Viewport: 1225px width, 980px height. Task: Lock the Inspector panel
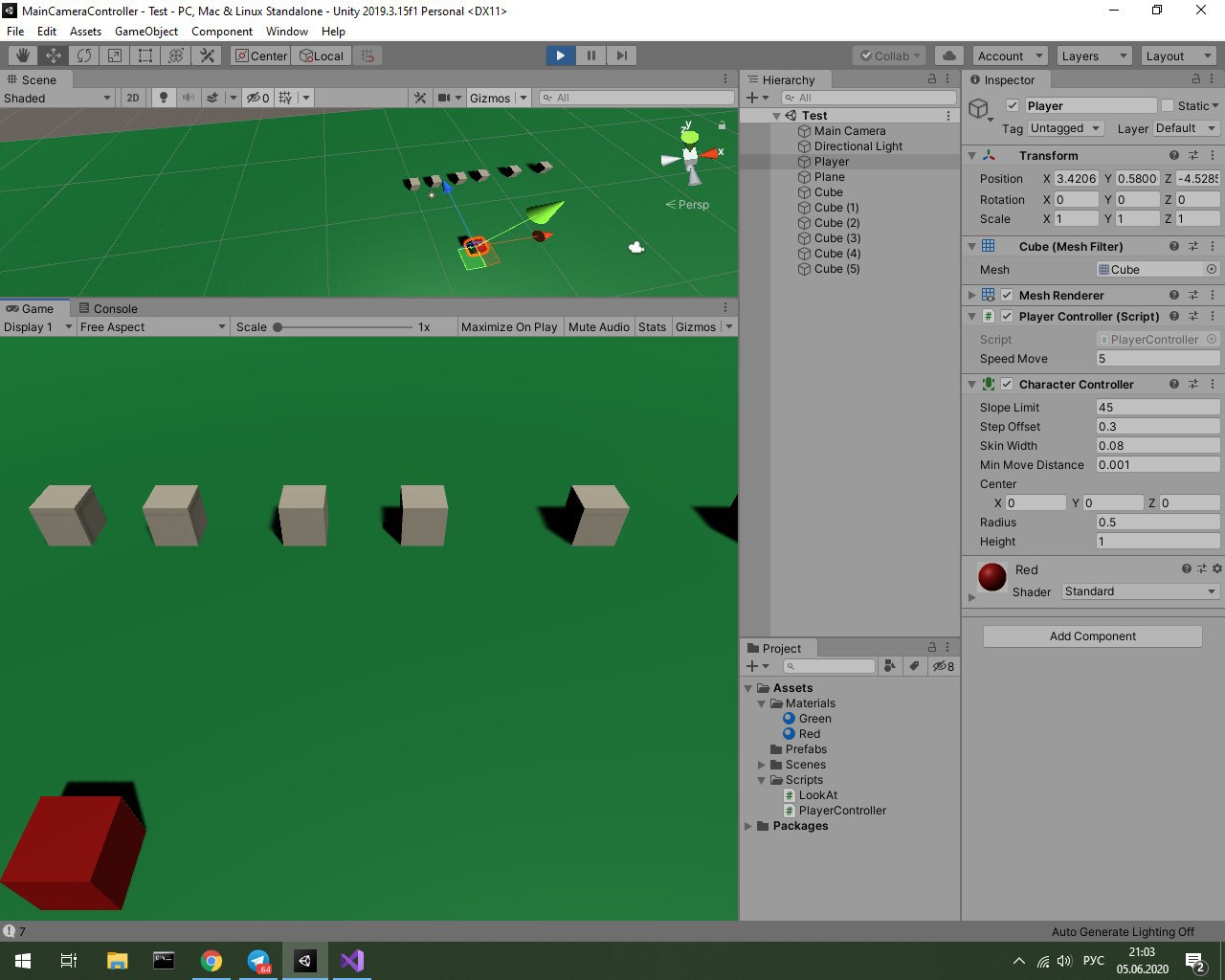(x=1195, y=79)
